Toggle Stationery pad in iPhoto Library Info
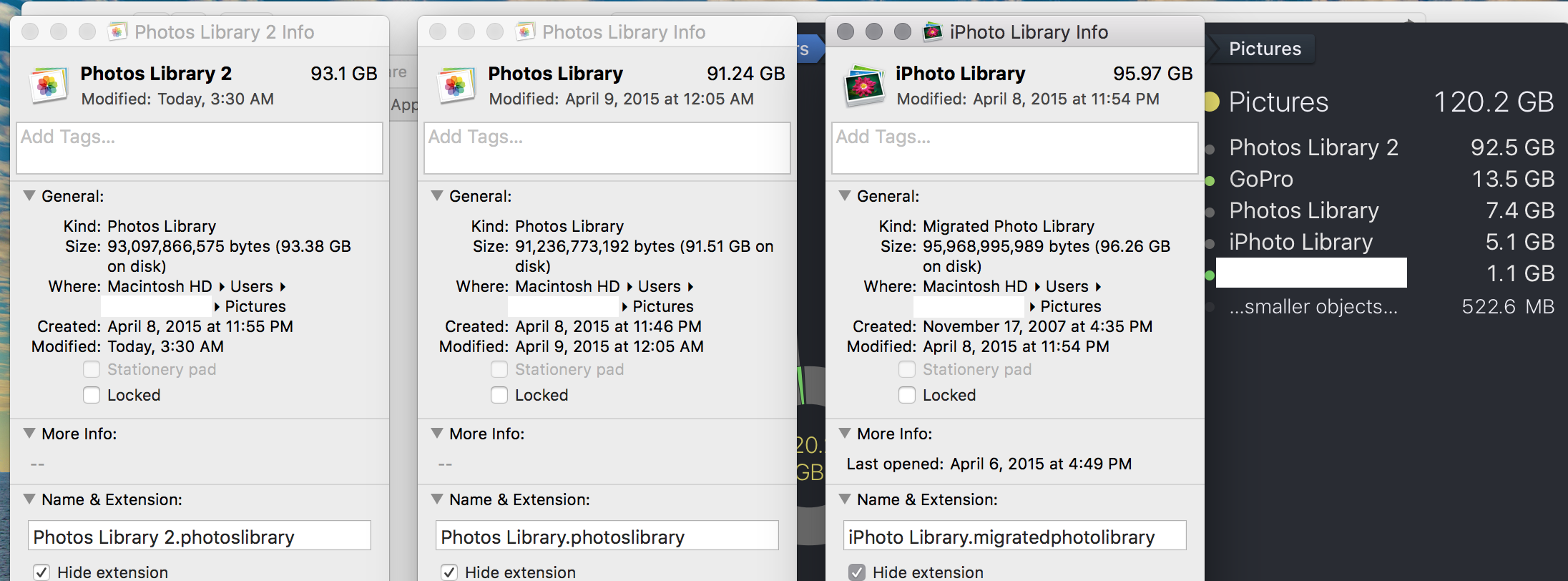 (907, 369)
